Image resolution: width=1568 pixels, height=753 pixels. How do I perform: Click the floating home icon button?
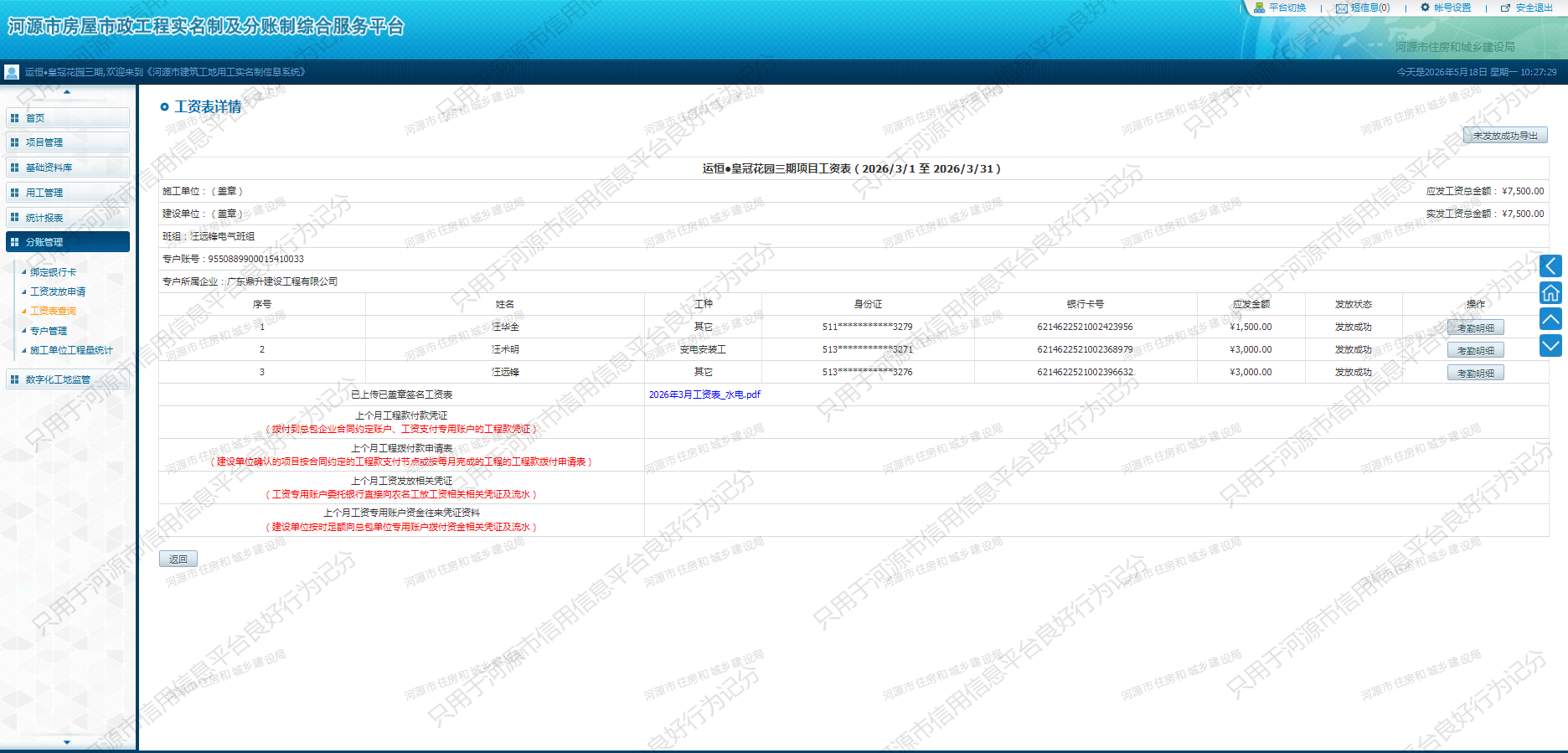pos(1550,292)
